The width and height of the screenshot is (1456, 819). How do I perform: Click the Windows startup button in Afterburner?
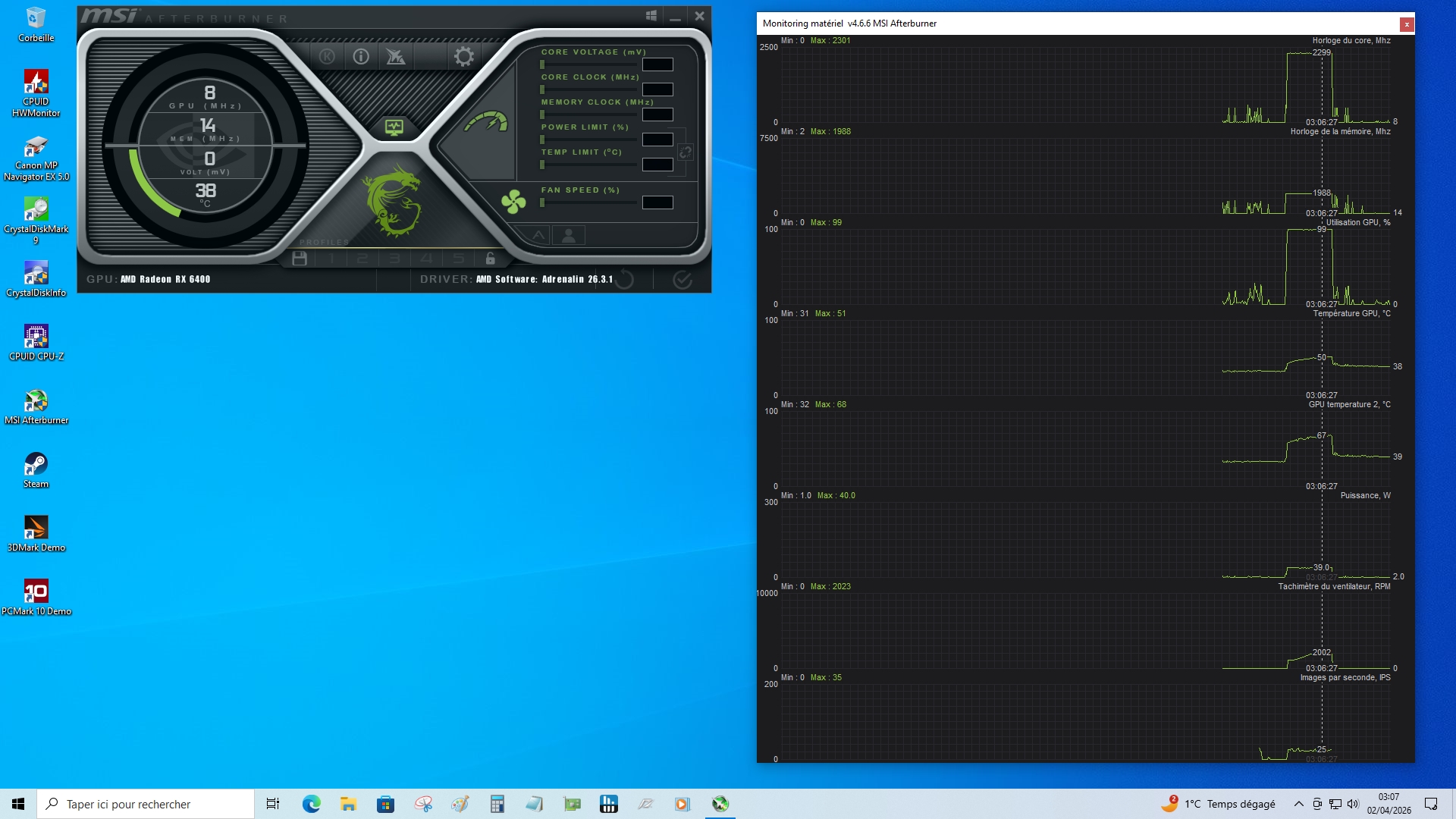pyautogui.click(x=651, y=16)
